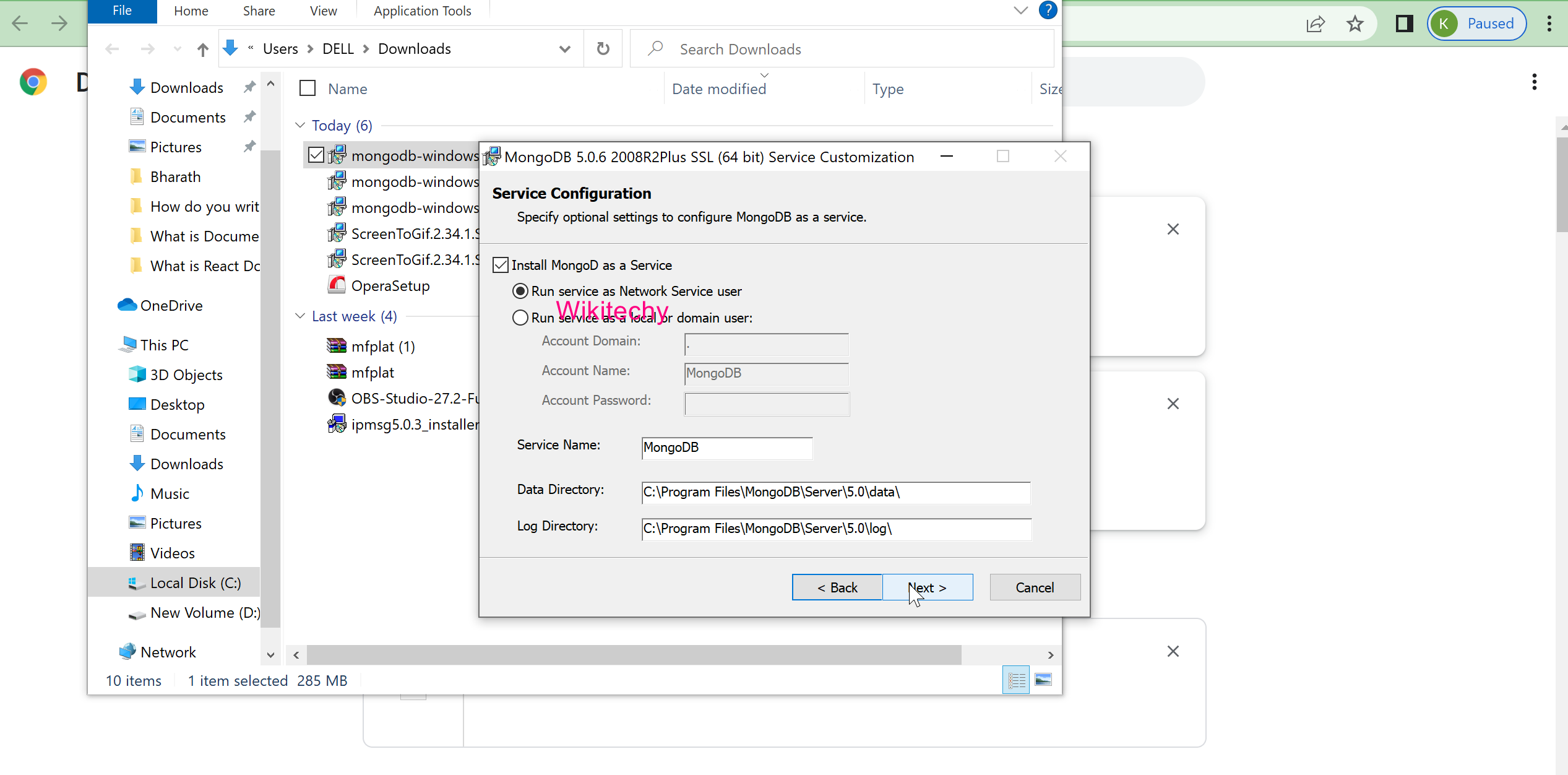Switch to large thumbnails view icon
The image size is (1568, 775).
pyautogui.click(x=1043, y=680)
